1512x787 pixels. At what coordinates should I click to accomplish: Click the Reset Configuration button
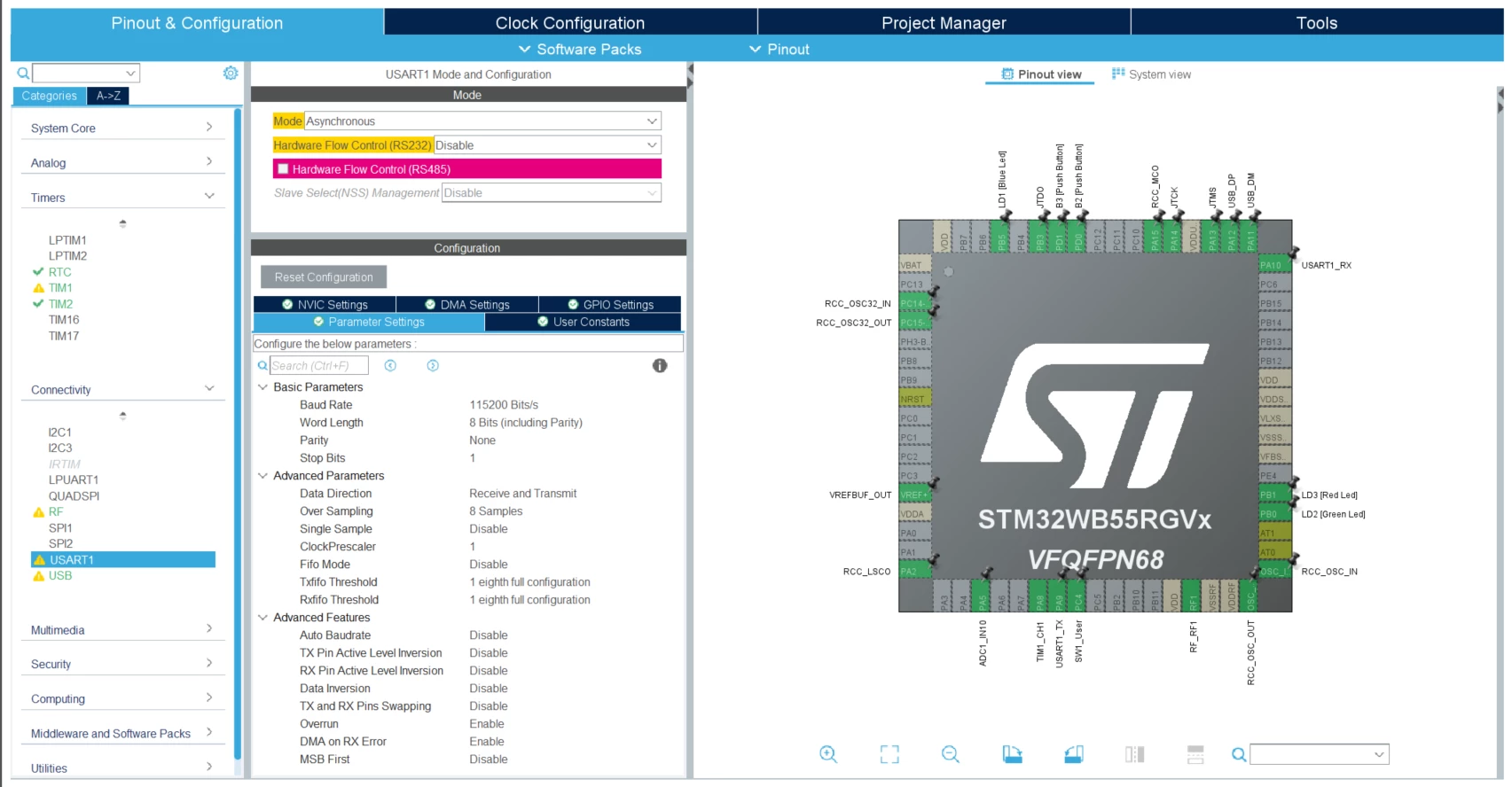pyautogui.click(x=324, y=277)
